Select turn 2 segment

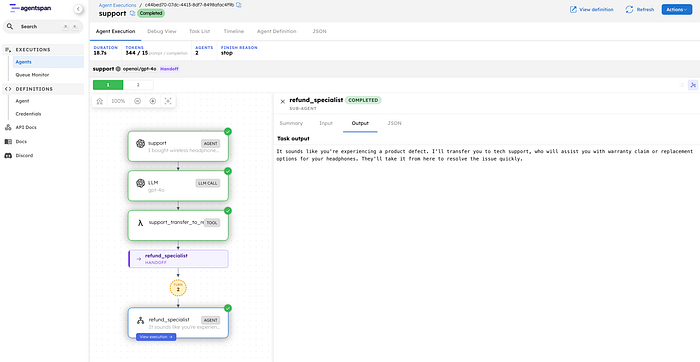tap(138, 85)
